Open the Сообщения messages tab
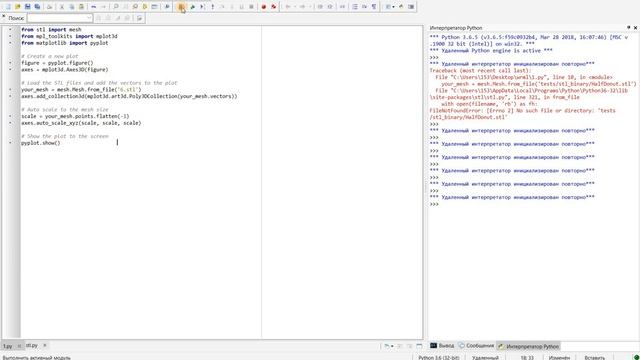This screenshot has width=640, height=360. [x=476, y=346]
